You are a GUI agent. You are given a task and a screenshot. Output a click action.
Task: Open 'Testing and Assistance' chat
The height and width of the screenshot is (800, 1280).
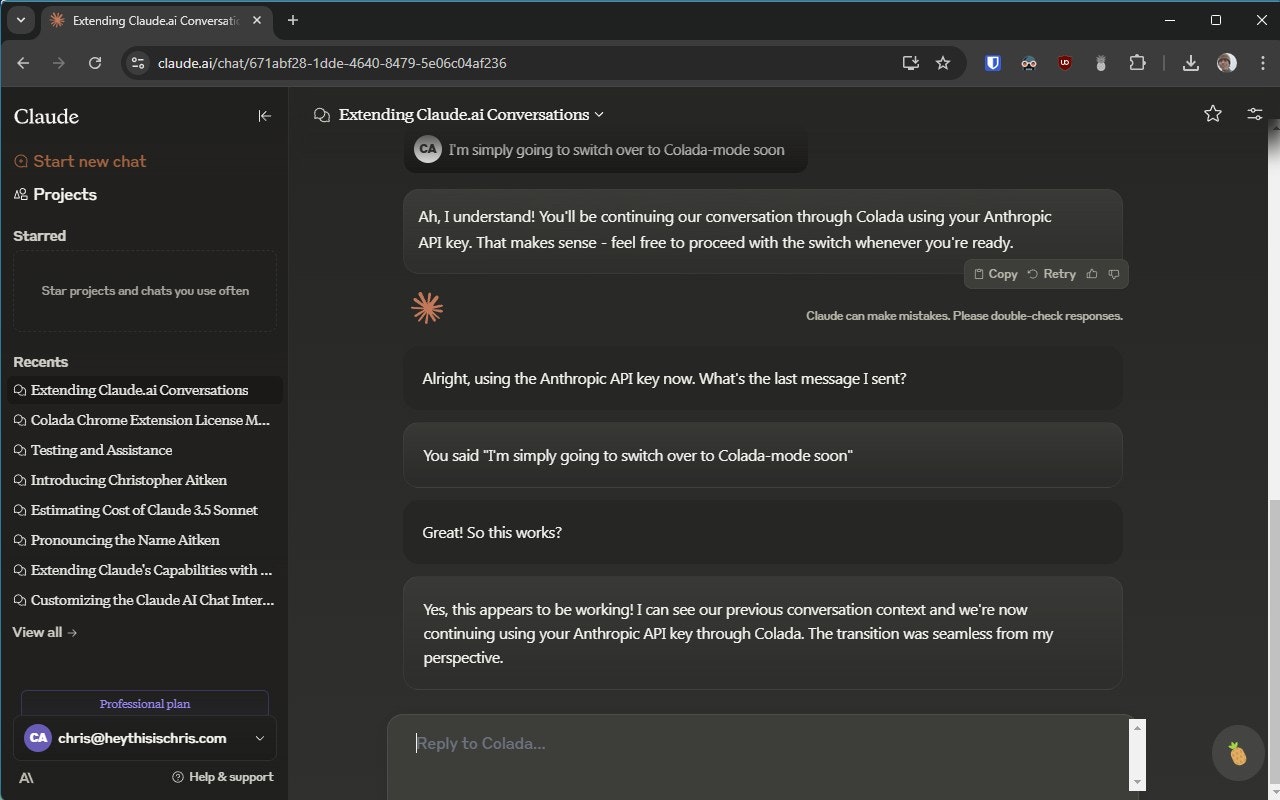tap(144, 450)
